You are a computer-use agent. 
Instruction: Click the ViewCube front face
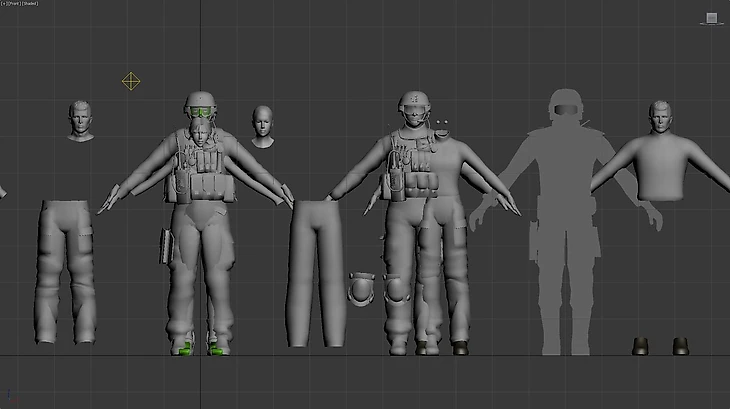711,17
